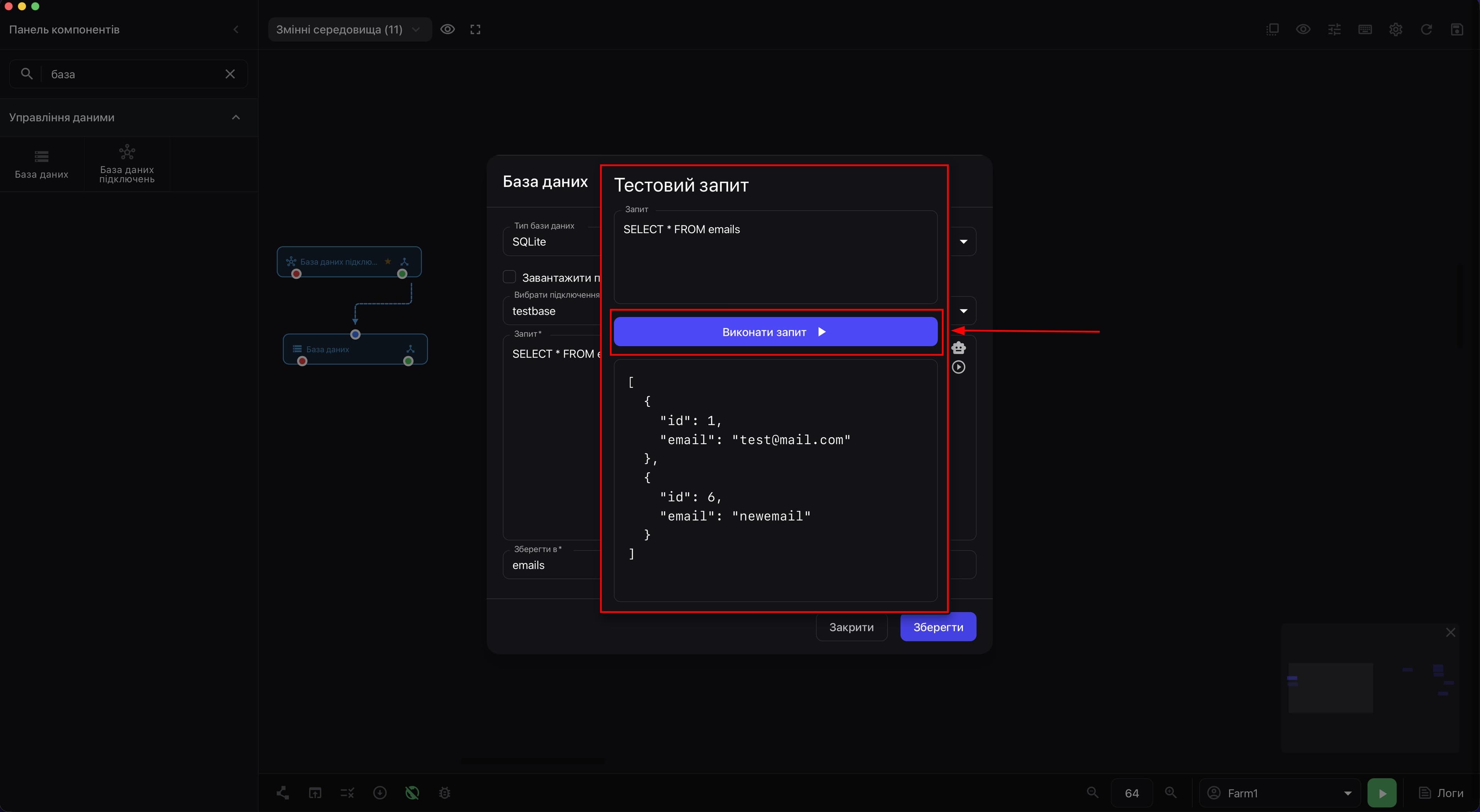
Task: Toggle the Завантажити checkbox
Action: click(x=509, y=277)
